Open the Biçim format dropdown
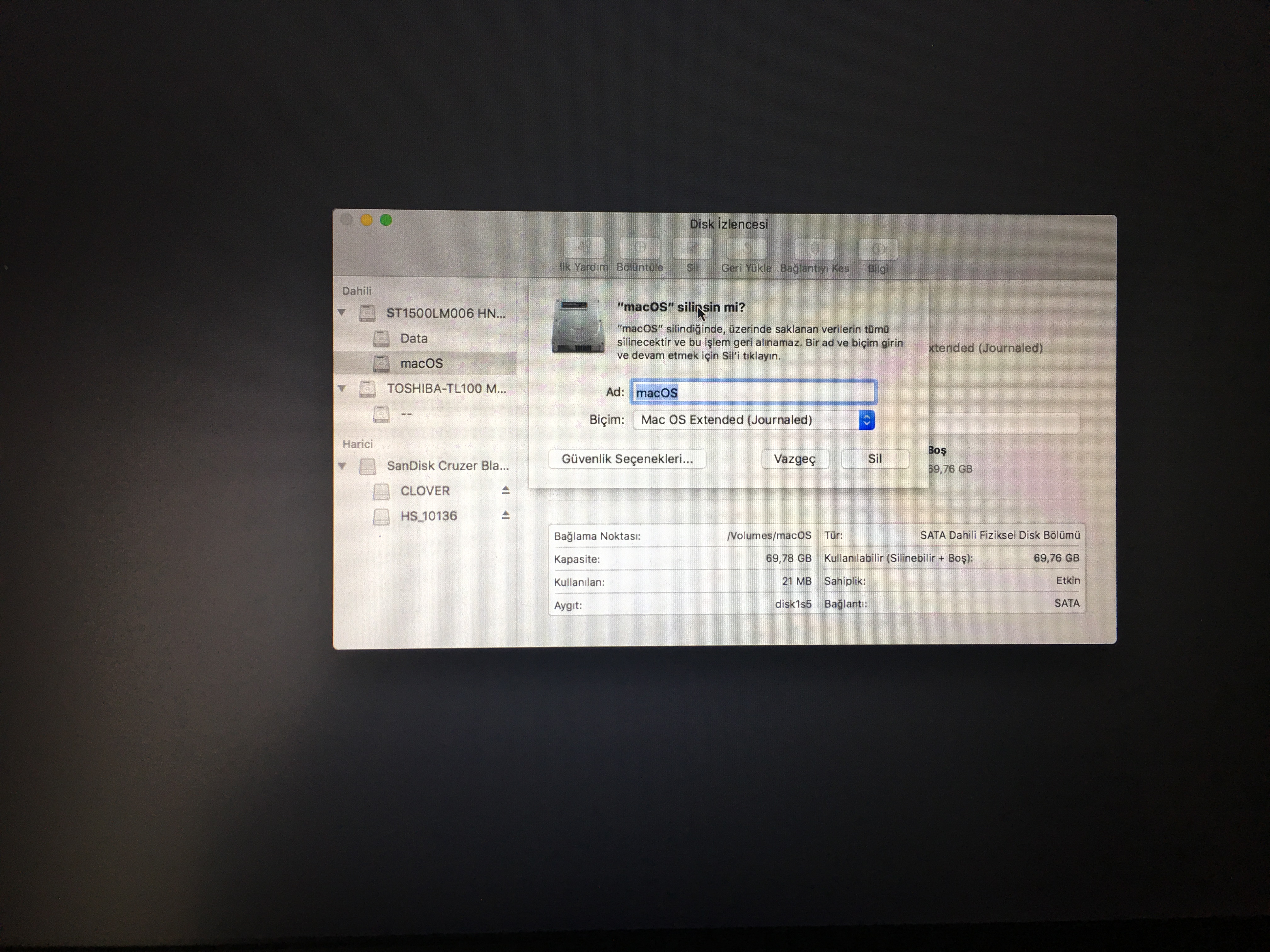Viewport: 1270px width, 952px height. 753,420
